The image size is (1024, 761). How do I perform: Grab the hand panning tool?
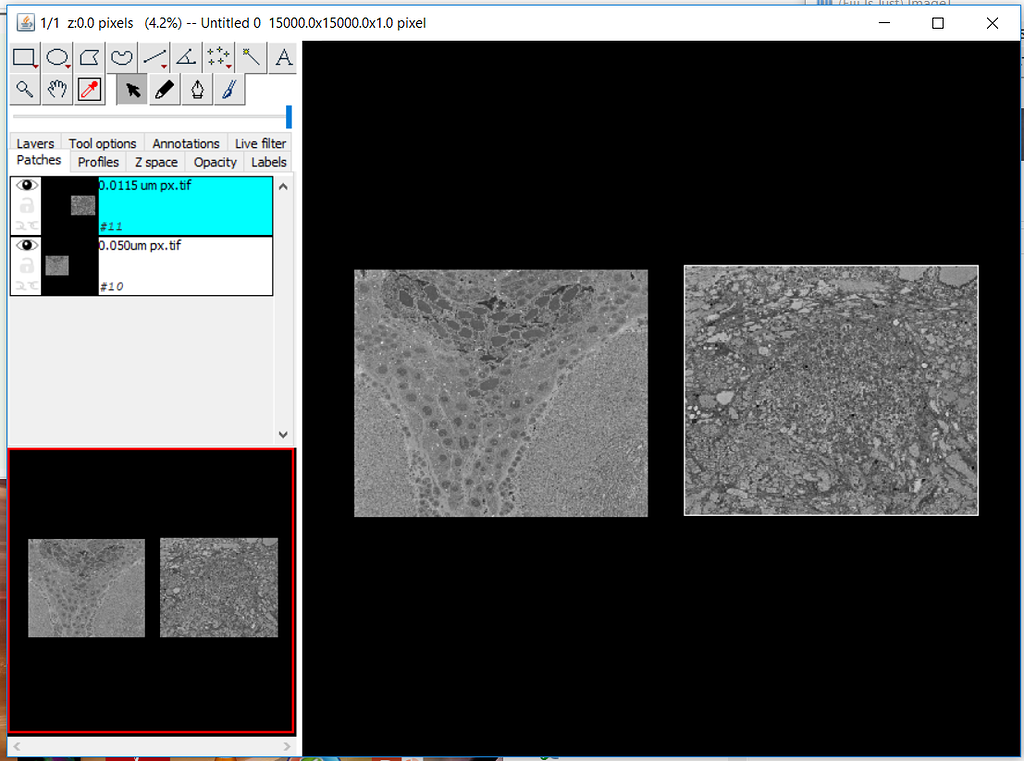(x=57, y=89)
